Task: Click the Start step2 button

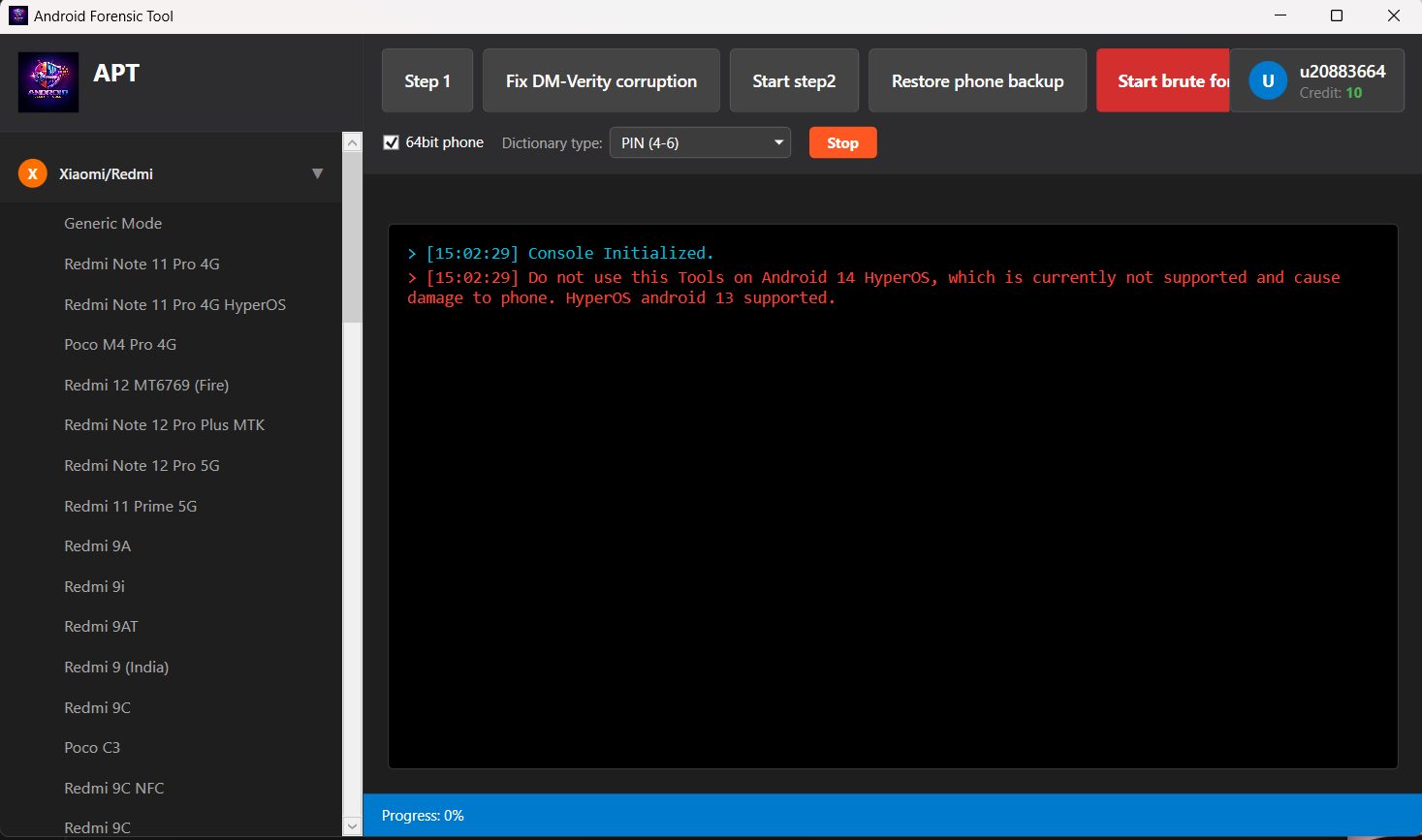Action: tap(794, 80)
